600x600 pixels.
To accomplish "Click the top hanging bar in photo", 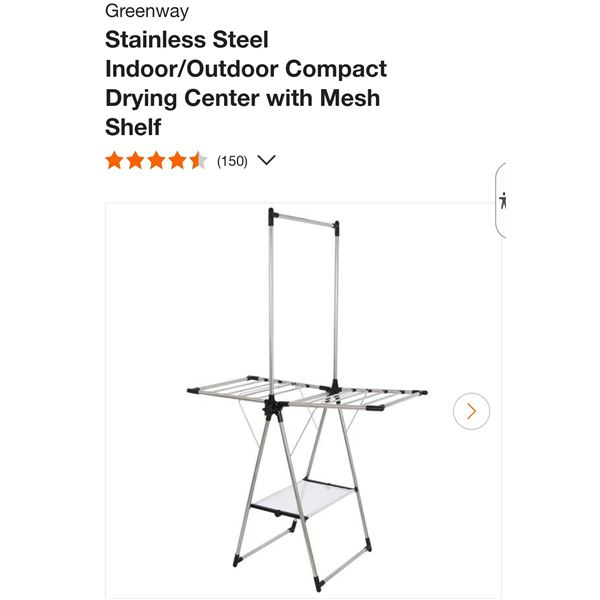I will 307,215.
